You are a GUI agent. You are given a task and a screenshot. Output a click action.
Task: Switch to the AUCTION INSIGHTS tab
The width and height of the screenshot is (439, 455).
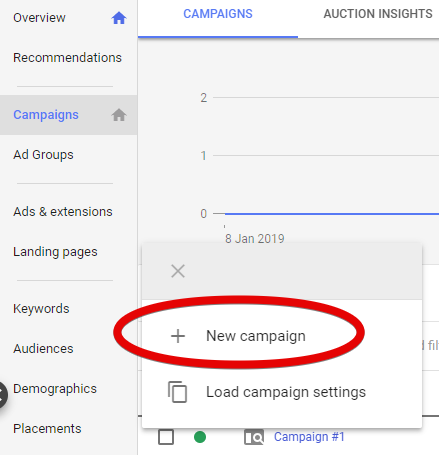(x=378, y=14)
